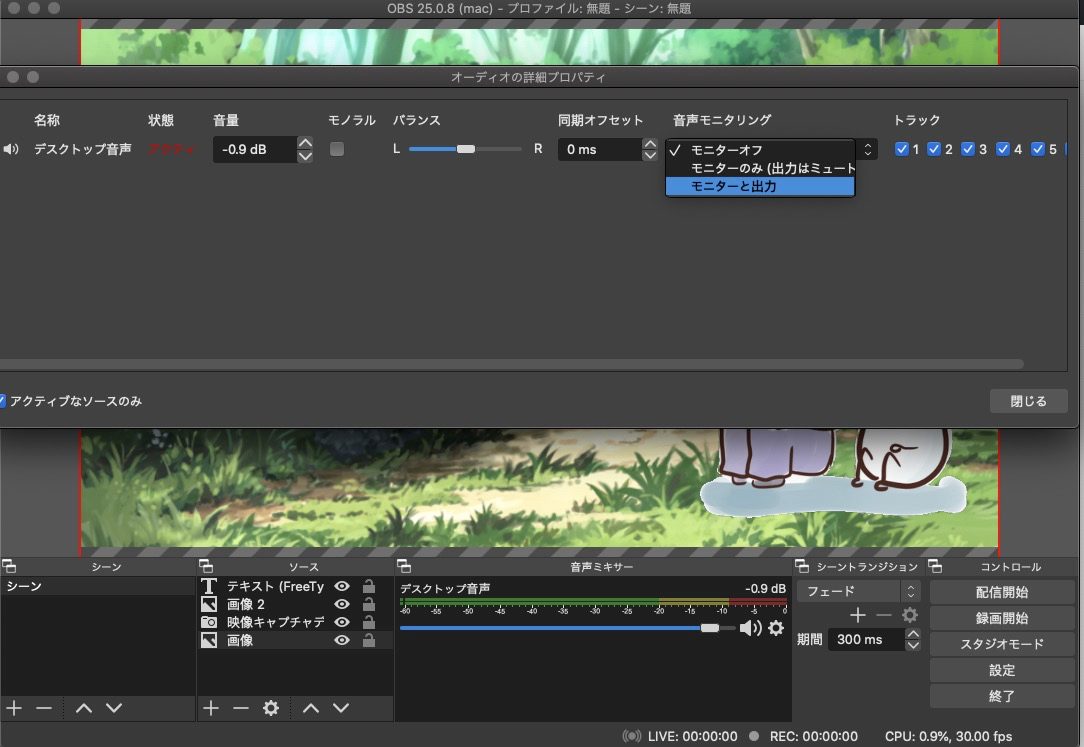Pop out the 音声ミキサー dock panel

[x=404, y=567]
